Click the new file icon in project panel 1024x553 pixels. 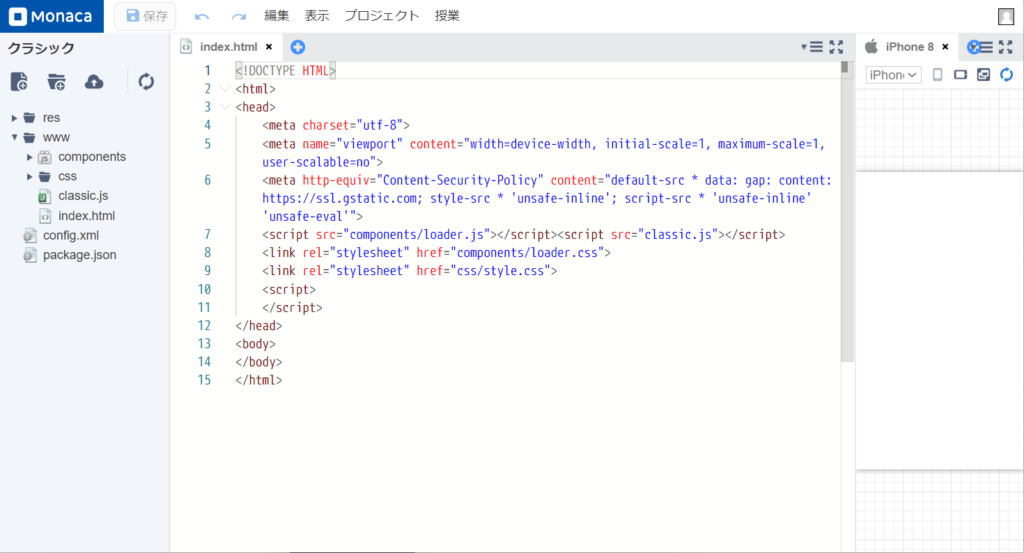(19, 82)
